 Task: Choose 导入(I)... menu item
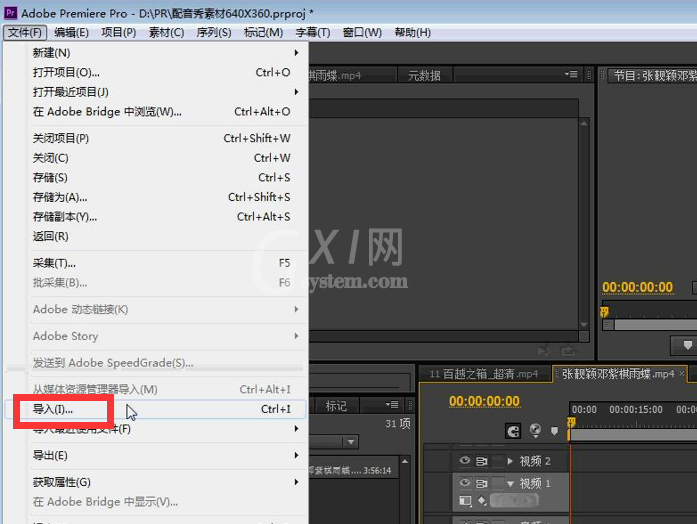[x=156, y=409]
